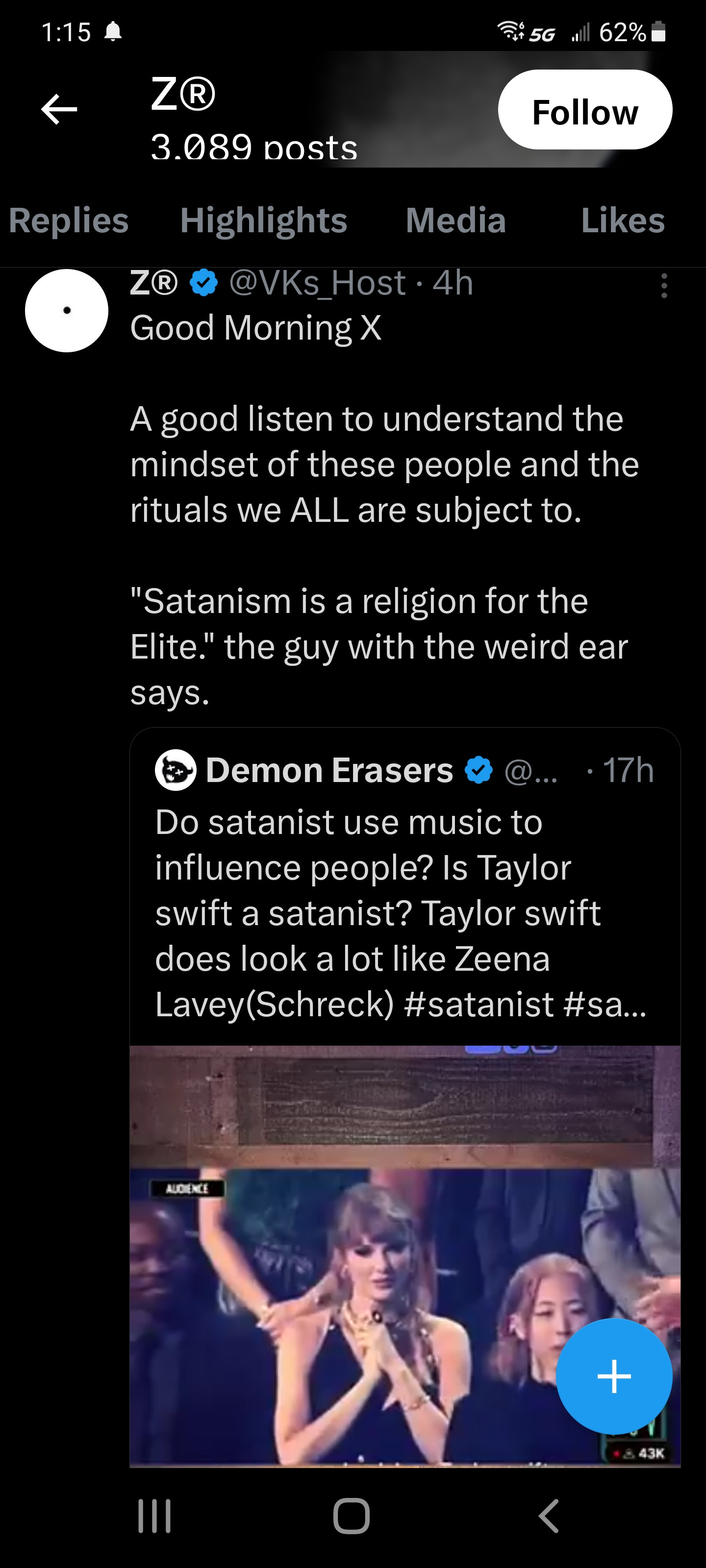Screen dimensions: 706x1568
Task: Tap the notification bell in status bar
Action: tap(113, 32)
